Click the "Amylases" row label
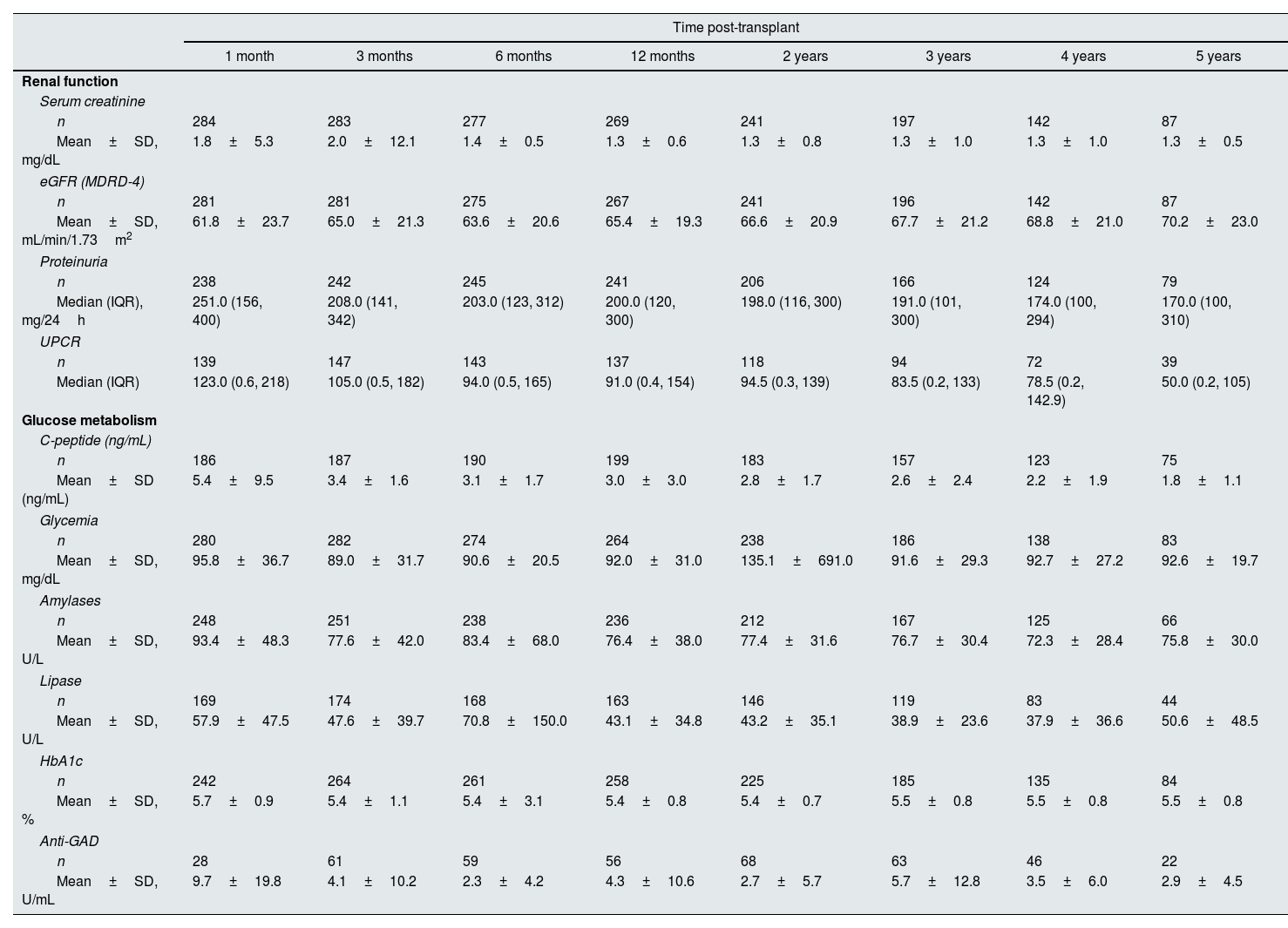This screenshot has height=928, width=1288. click(70, 600)
